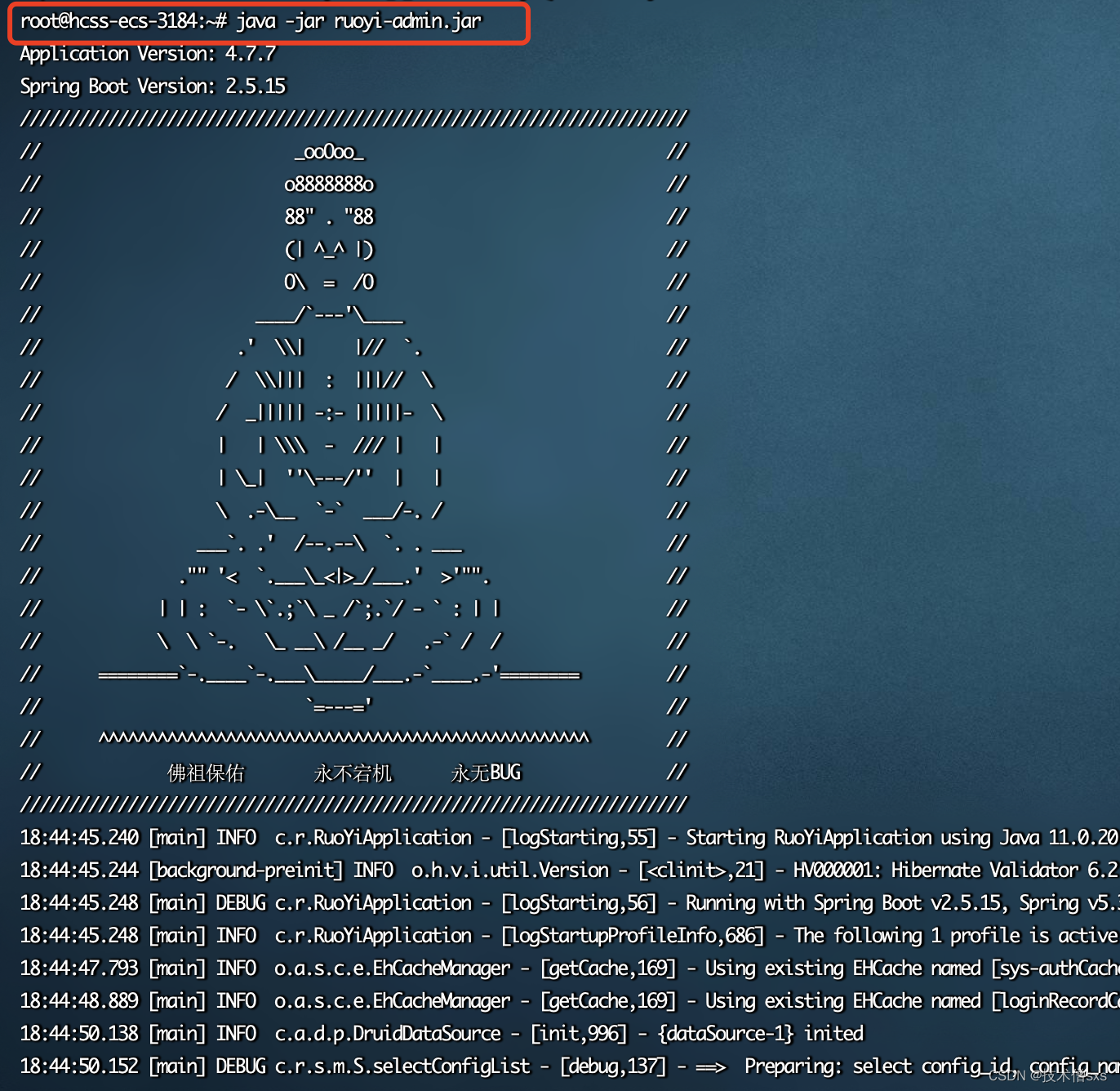Click the ASCII art line 'o8888888o'
Screen dimensions: 1120x1091
pyautogui.click(x=330, y=185)
